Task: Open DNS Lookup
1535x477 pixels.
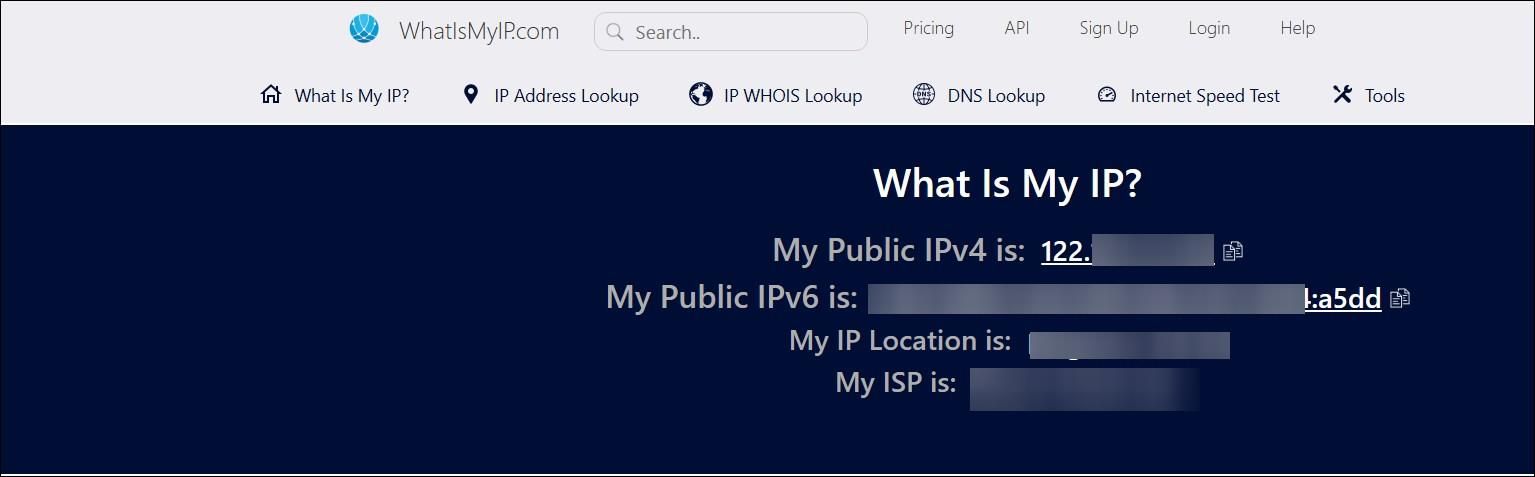Action: click(x=996, y=96)
